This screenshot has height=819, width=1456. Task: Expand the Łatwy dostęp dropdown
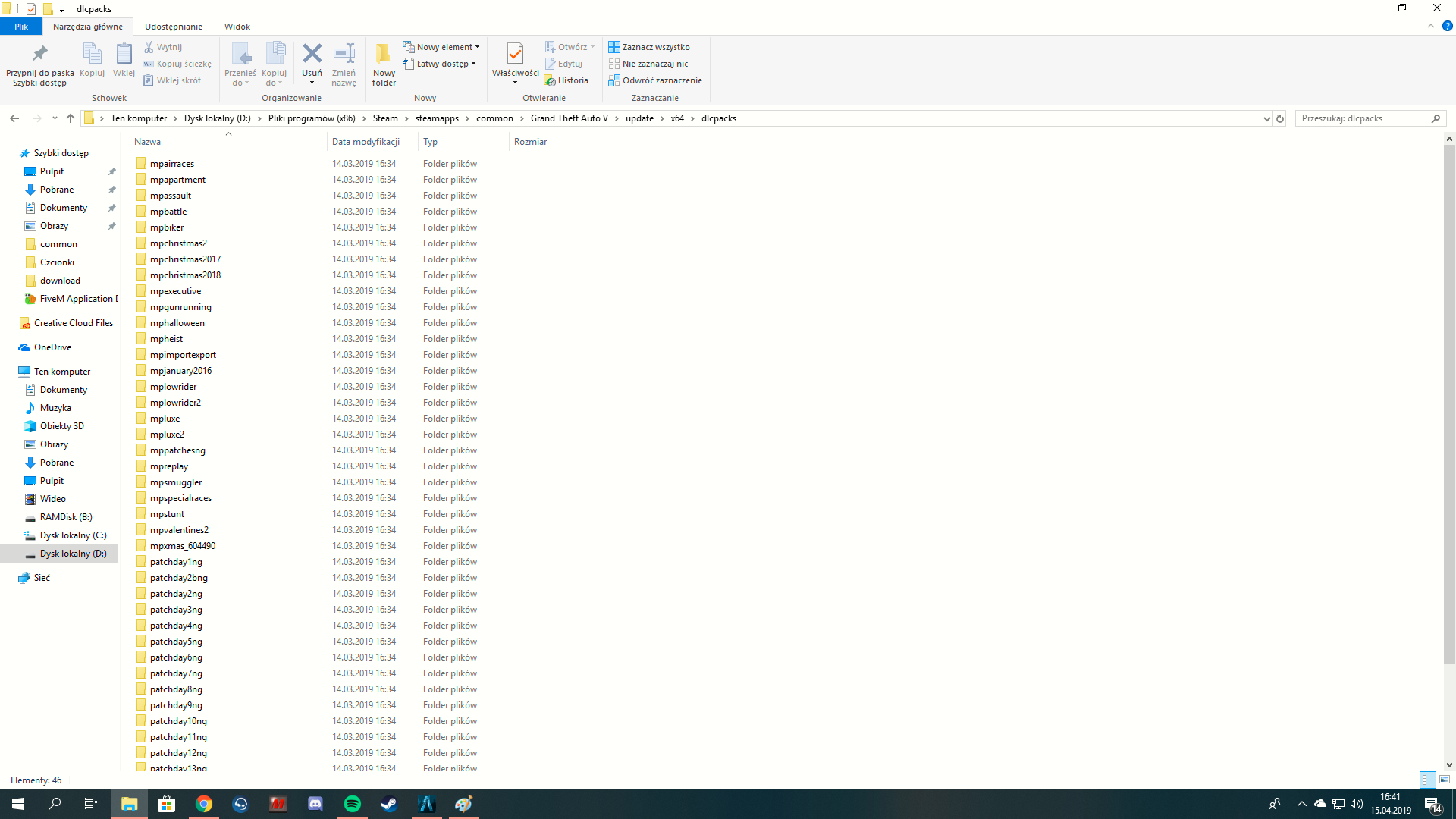coord(441,64)
